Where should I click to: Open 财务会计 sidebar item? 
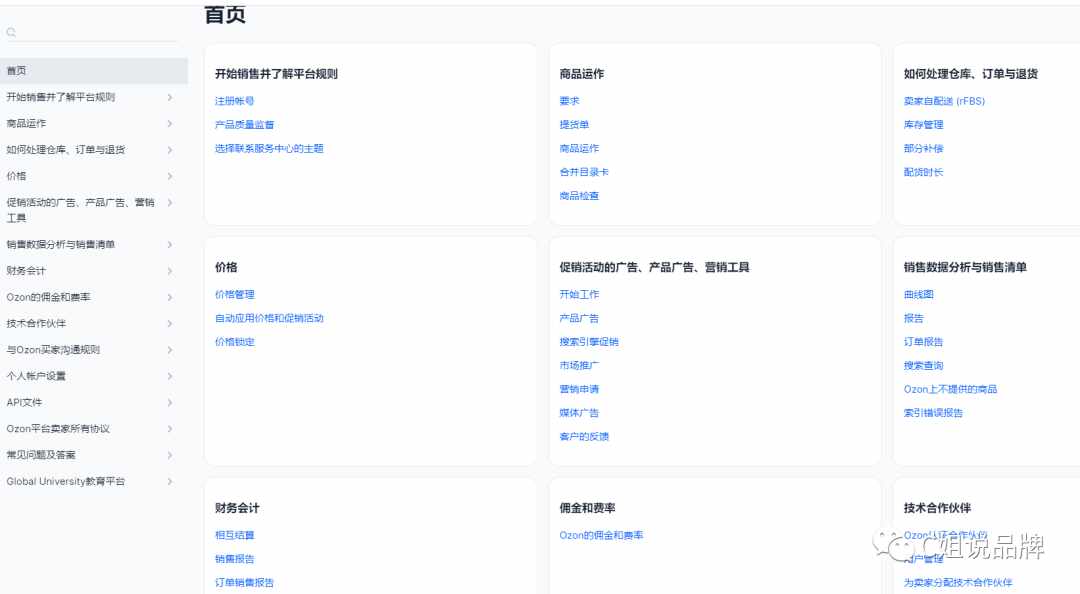[26, 271]
